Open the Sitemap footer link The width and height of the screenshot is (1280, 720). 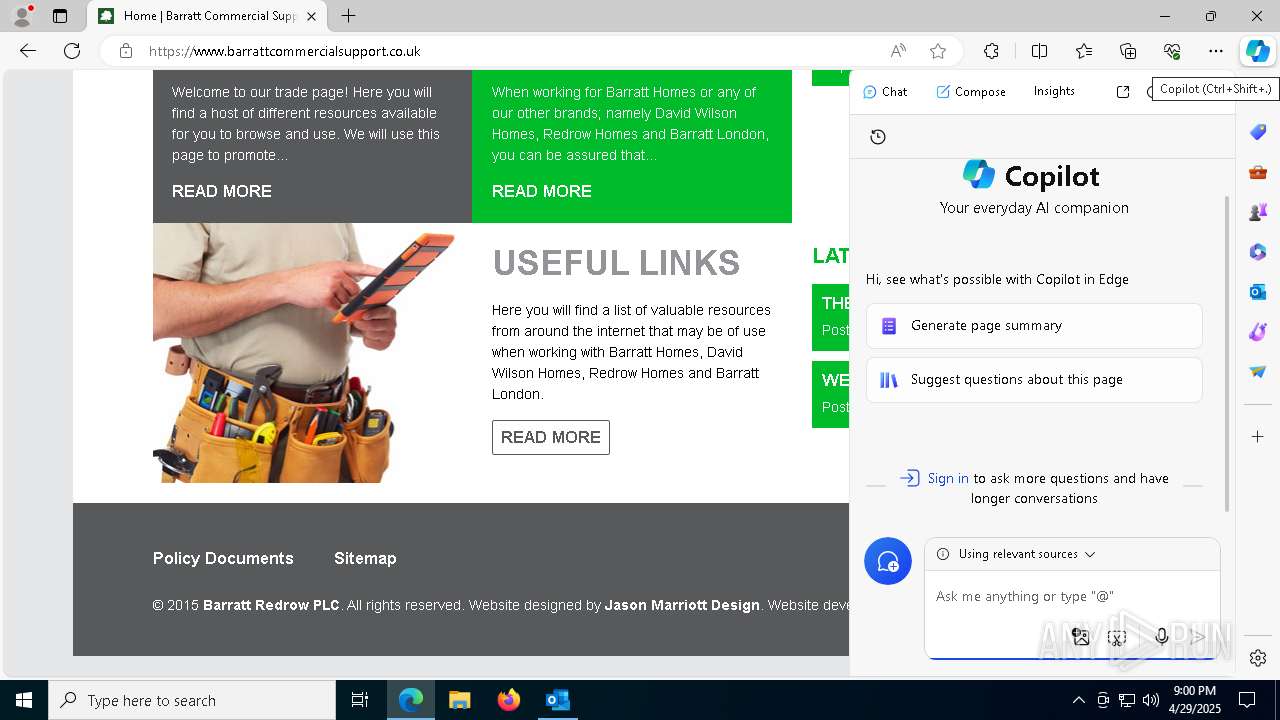tap(365, 558)
